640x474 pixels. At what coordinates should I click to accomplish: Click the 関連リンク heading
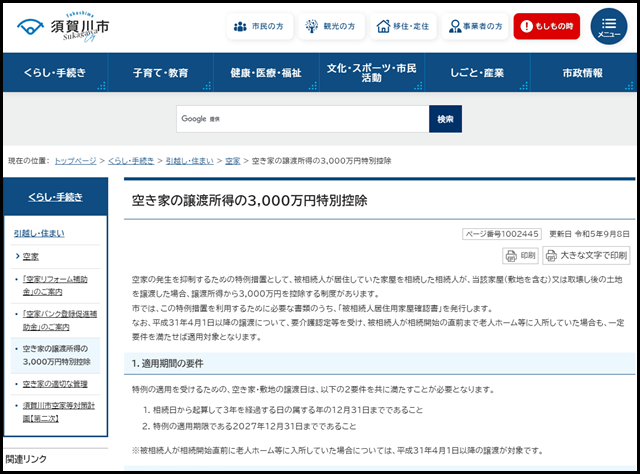(26, 459)
